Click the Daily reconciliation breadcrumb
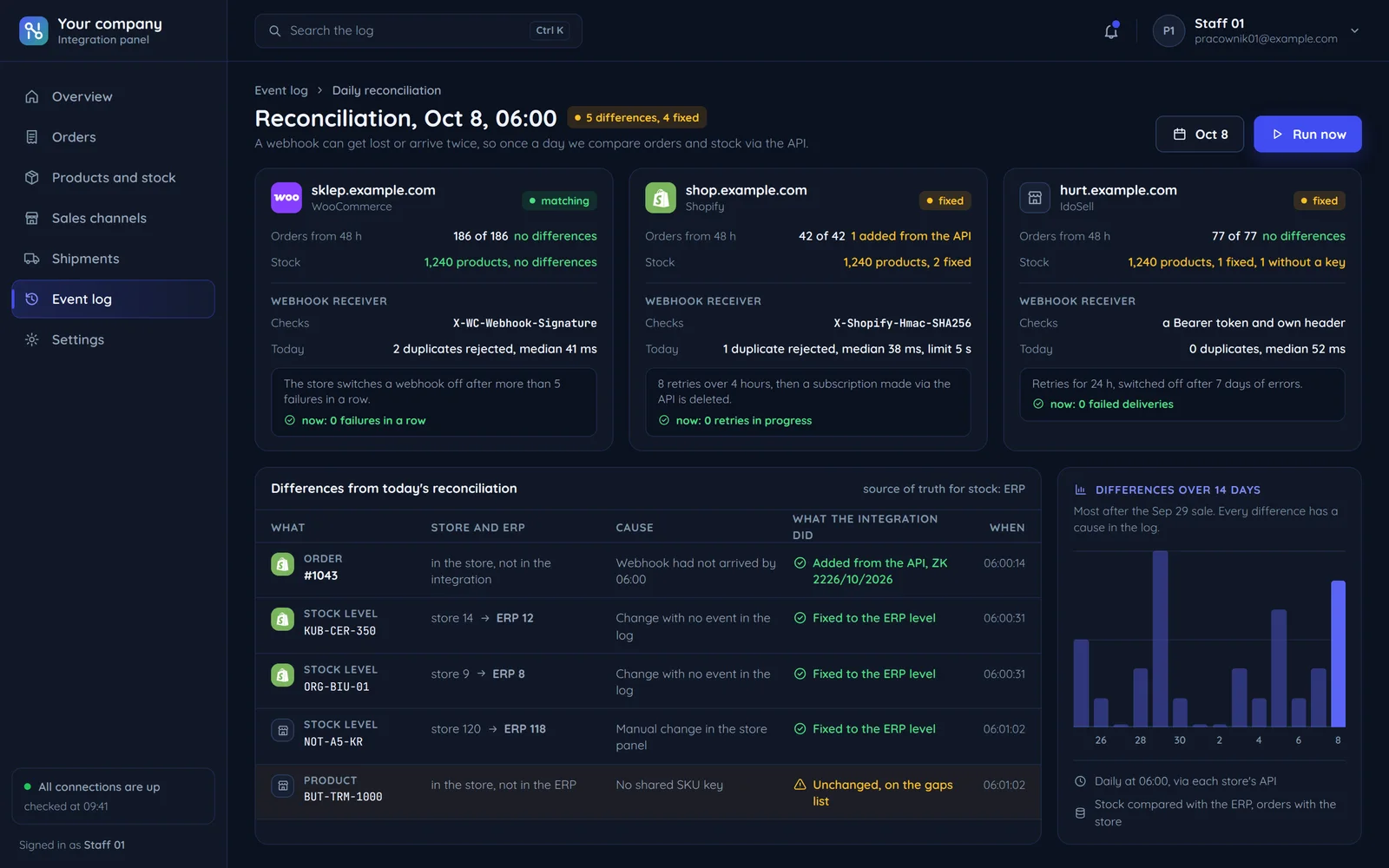Viewport: 1389px width, 868px height. pyautogui.click(x=386, y=90)
